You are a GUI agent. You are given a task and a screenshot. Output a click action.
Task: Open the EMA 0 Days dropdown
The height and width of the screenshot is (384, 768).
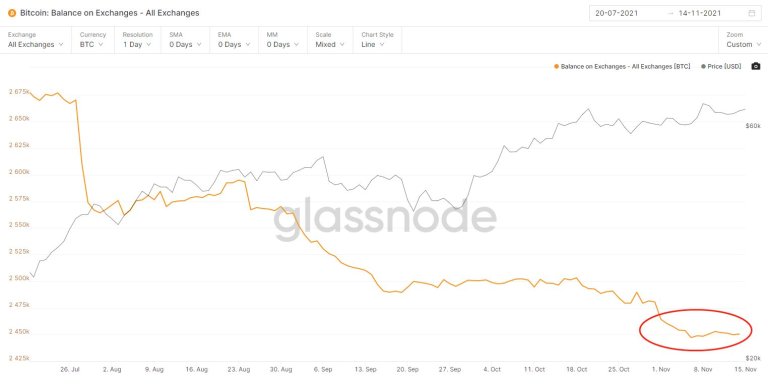[x=234, y=40]
